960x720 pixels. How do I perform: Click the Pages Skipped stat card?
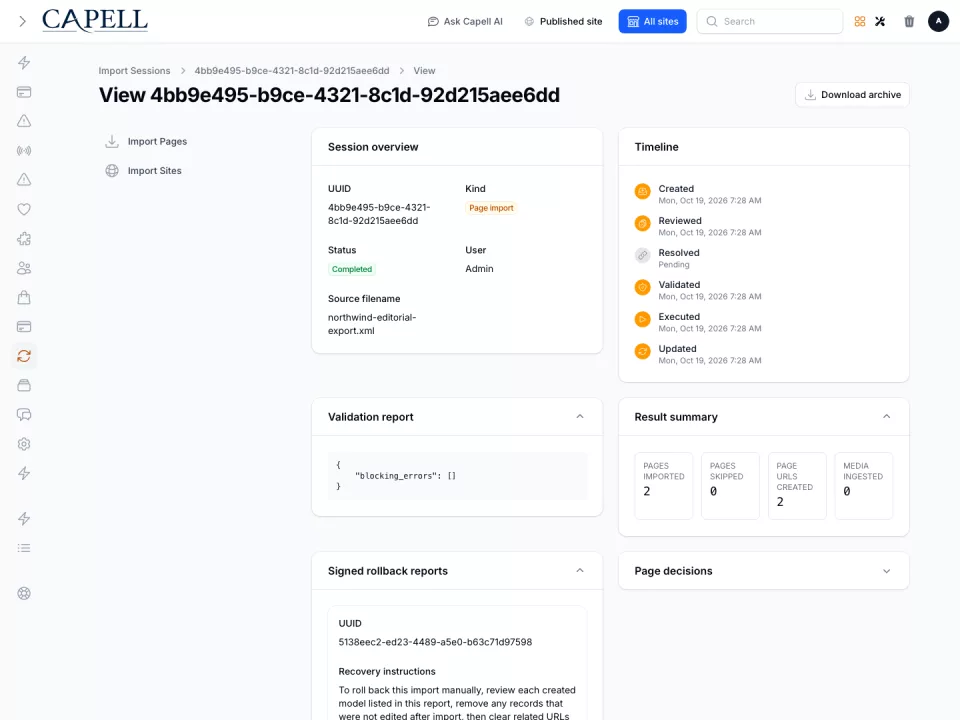[730, 486]
